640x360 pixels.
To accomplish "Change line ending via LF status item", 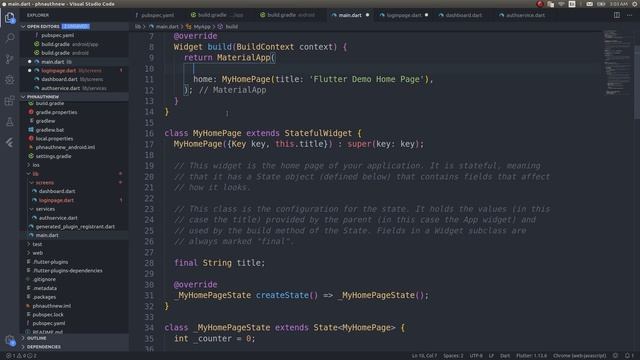I will tap(491, 356).
